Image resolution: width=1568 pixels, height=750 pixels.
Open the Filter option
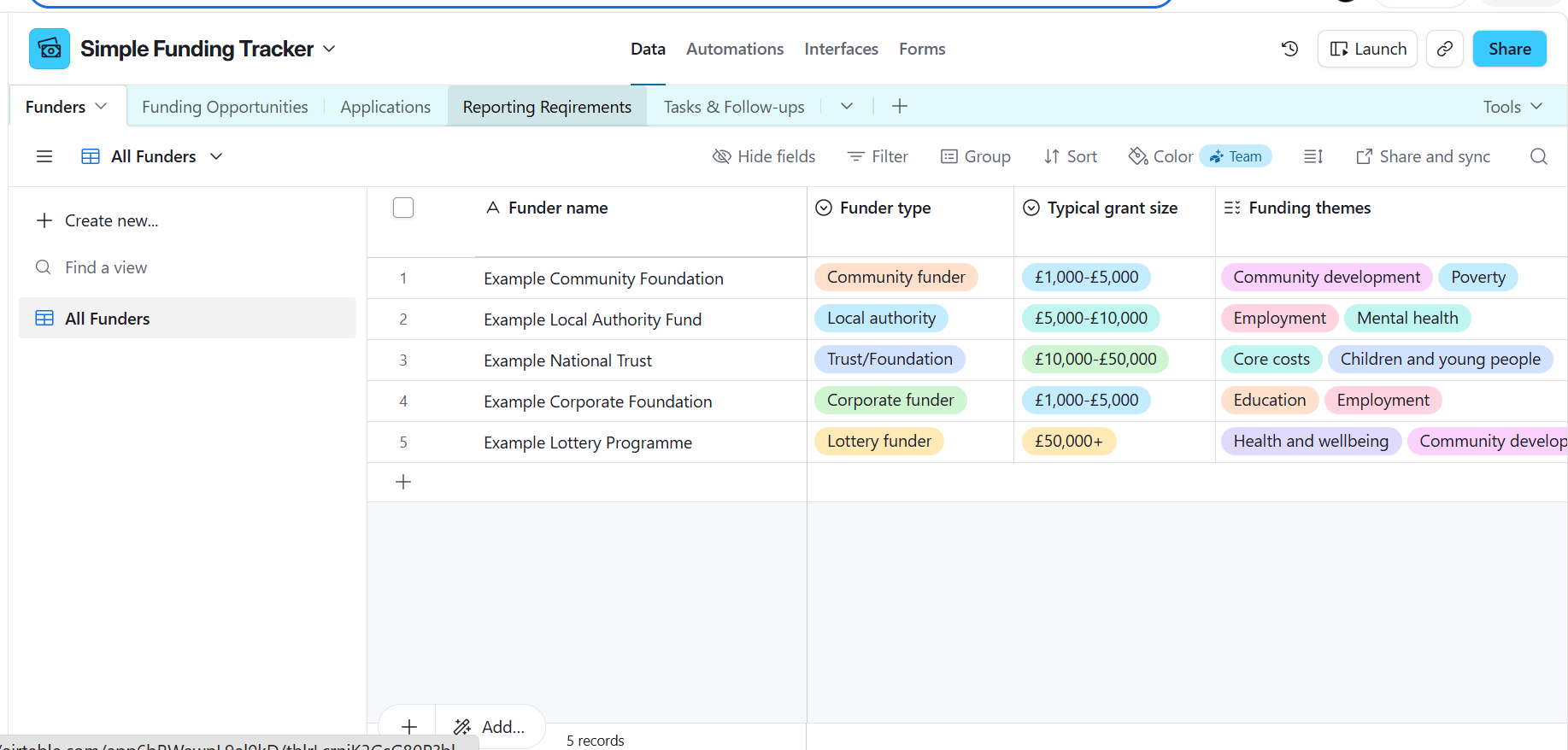pyautogui.click(x=878, y=156)
